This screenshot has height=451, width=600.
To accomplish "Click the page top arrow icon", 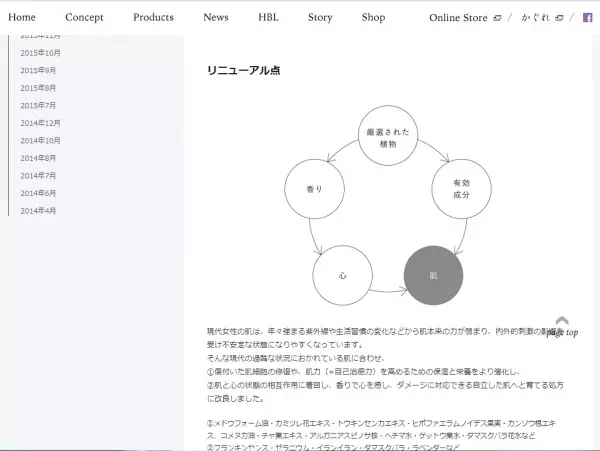I will 562,320.
